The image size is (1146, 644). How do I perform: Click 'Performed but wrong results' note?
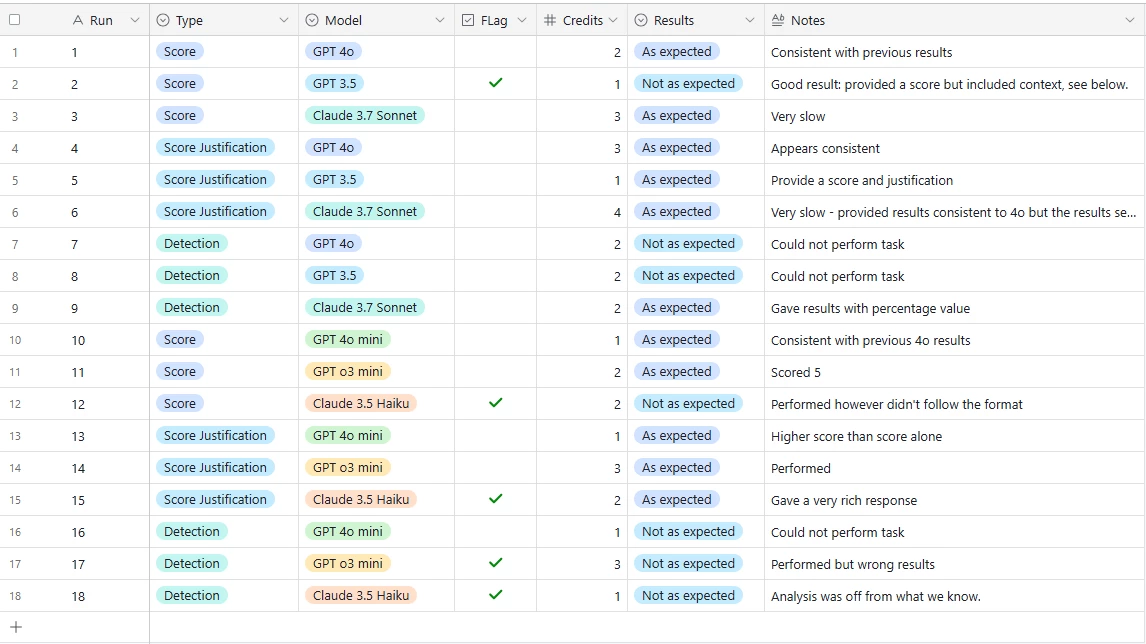point(852,564)
